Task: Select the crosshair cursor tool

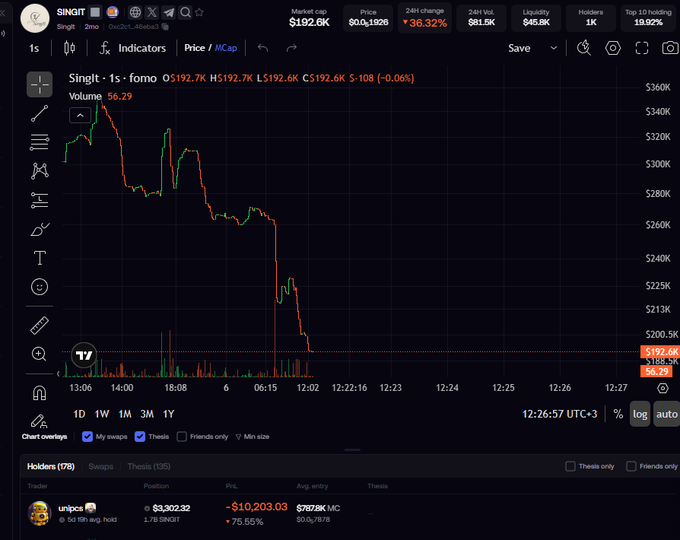Action: pos(39,84)
